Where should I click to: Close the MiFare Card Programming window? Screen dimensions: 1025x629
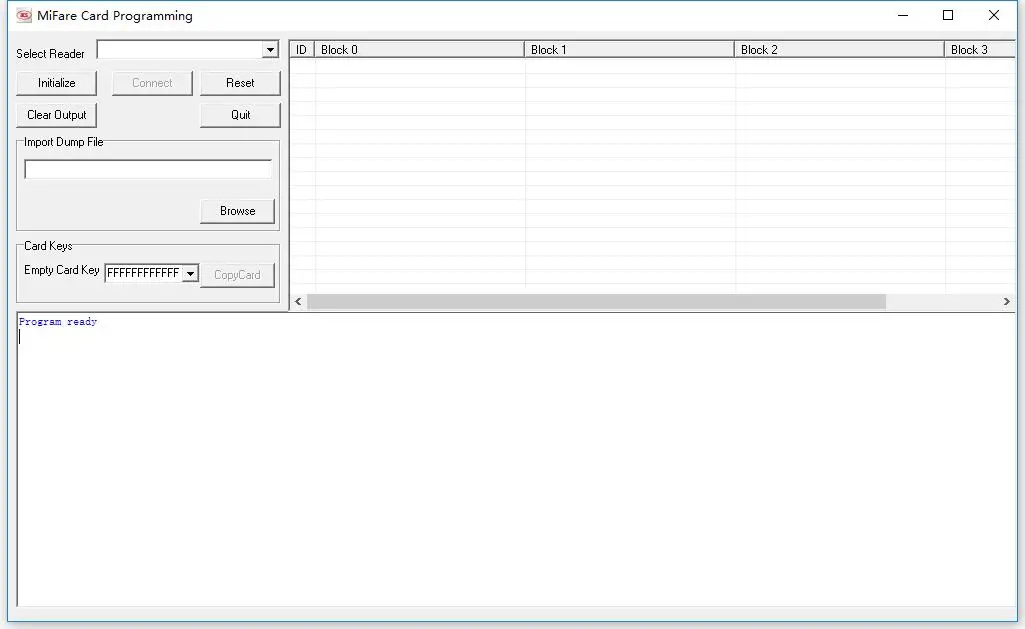[994, 15]
